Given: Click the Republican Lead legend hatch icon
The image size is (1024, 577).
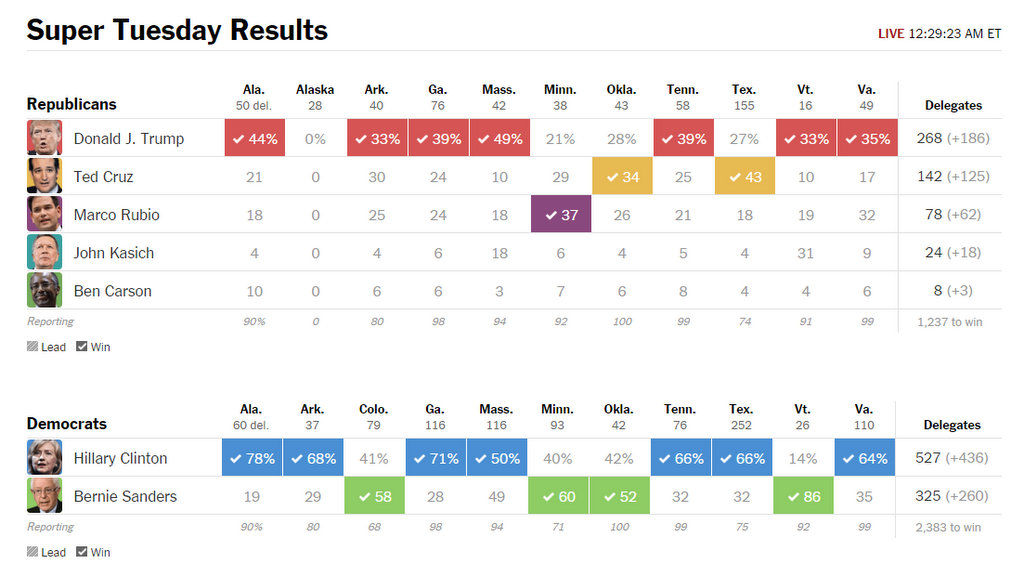Looking at the screenshot, I should [32, 347].
